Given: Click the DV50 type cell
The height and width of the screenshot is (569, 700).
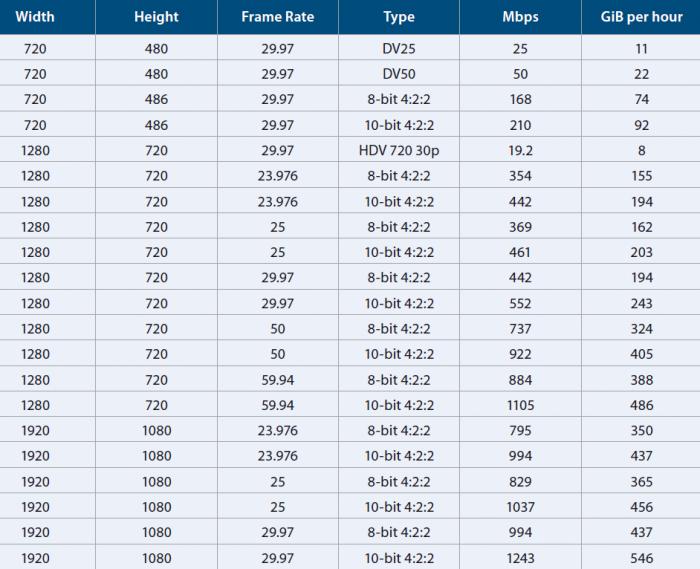Looking at the screenshot, I should (399, 74).
